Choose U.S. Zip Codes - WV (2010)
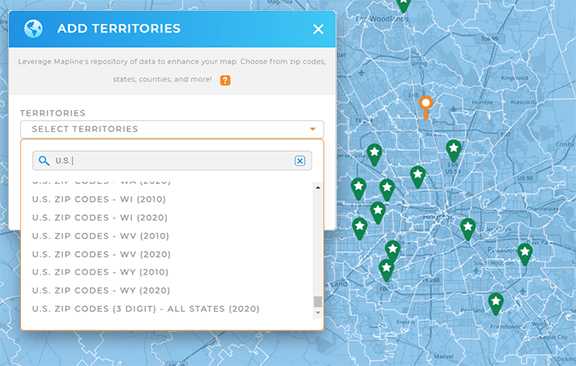Viewport: 576px width, 366px height. pyautogui.click(x=100, y=236)
